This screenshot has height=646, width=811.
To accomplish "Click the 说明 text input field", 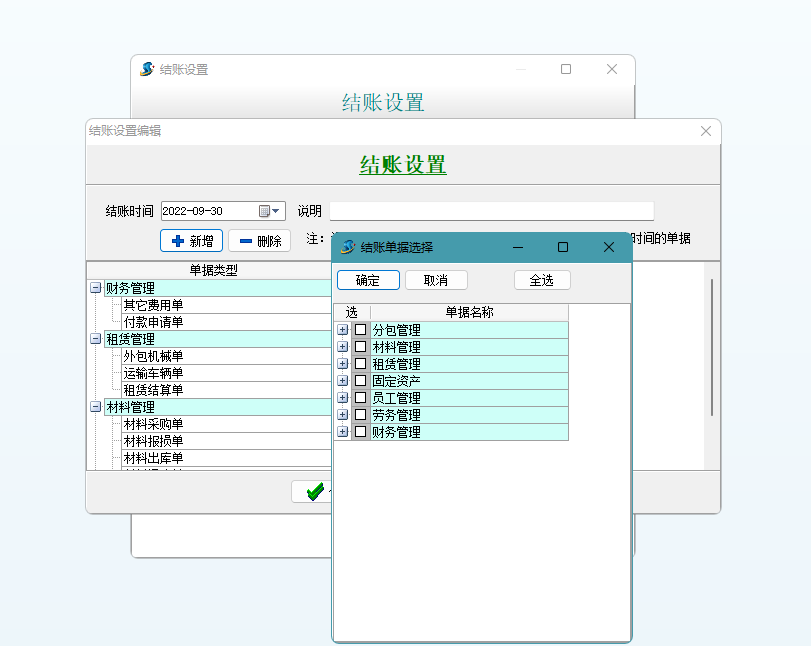I will click(x=491, y=211).
